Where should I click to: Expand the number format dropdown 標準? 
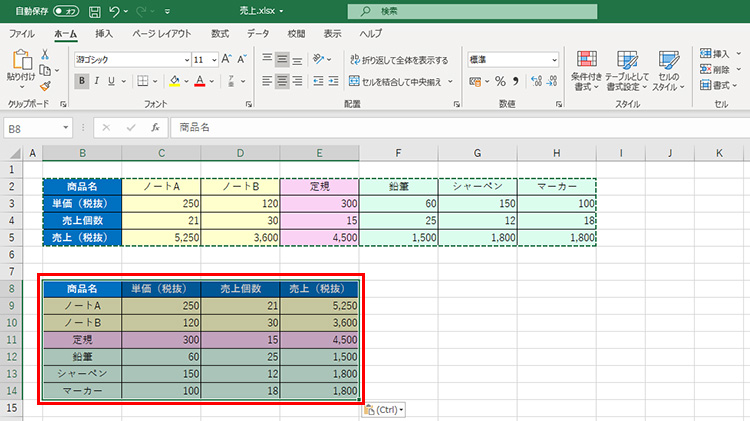pyautogui.click(x=553, y=59)
